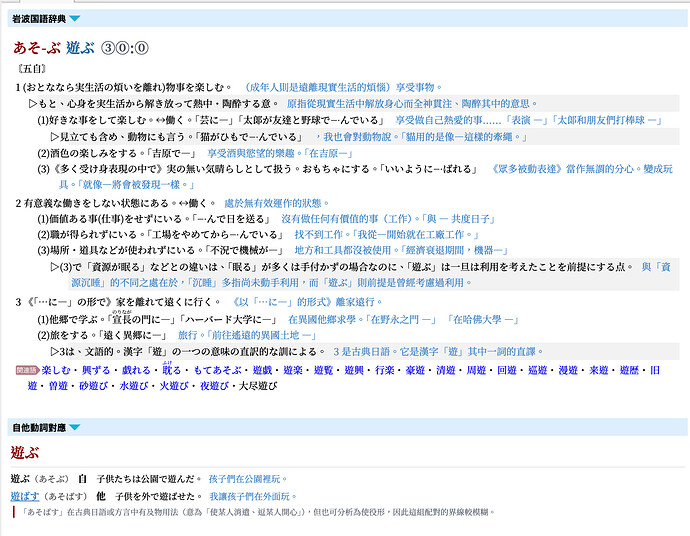Click example 子供を外で遊ばせた
Viewport: 690px width, 536px height.
[x=158, y=496]
